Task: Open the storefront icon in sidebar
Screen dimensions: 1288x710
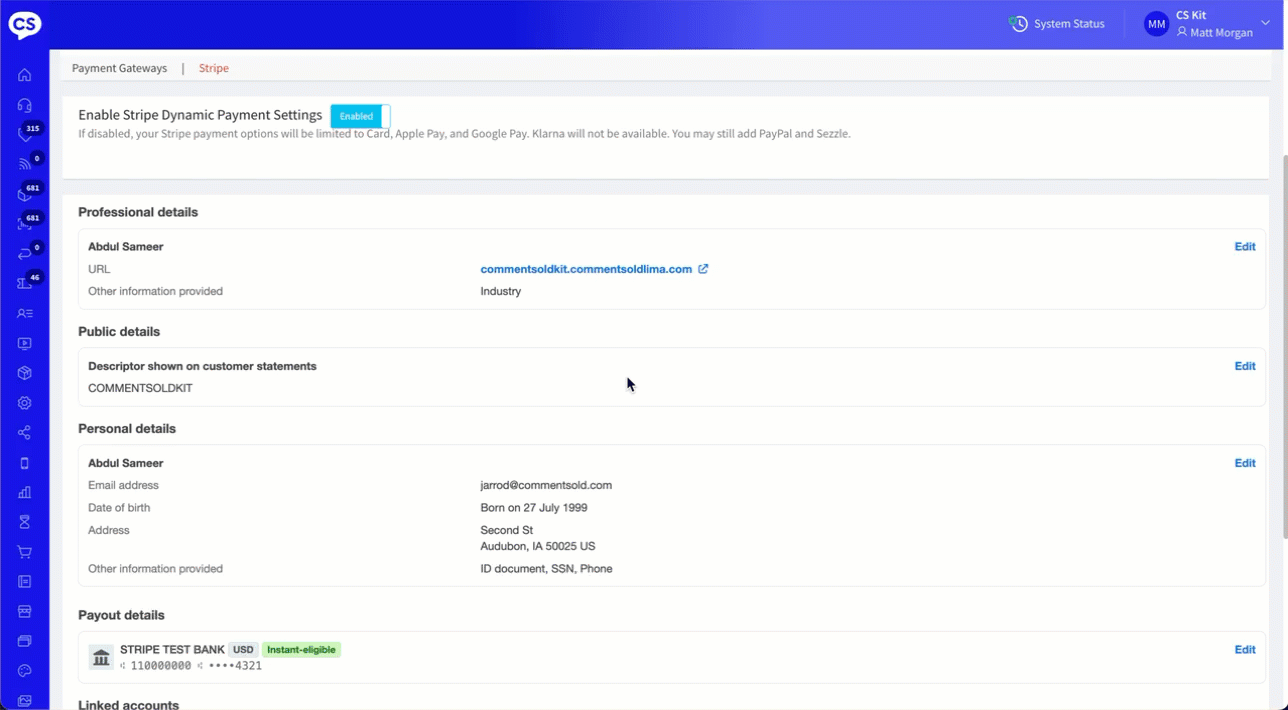Action: 25,611
